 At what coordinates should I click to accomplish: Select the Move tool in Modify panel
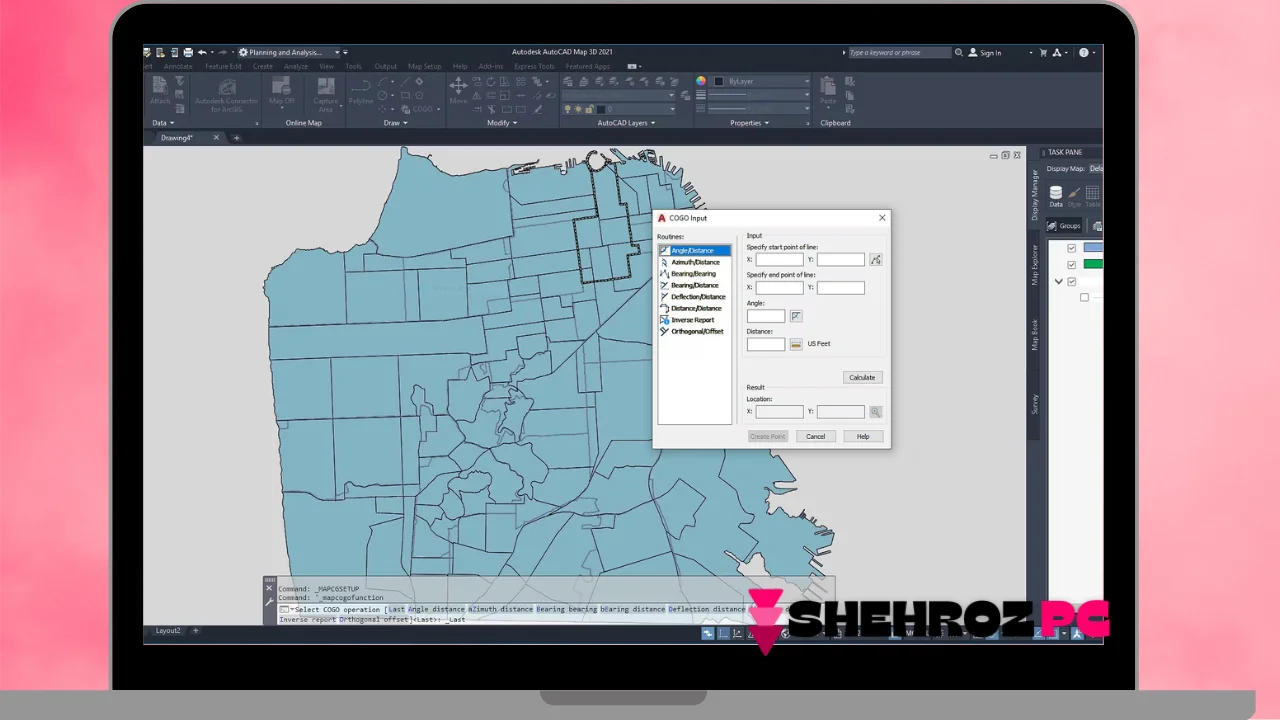pos(458,90)
